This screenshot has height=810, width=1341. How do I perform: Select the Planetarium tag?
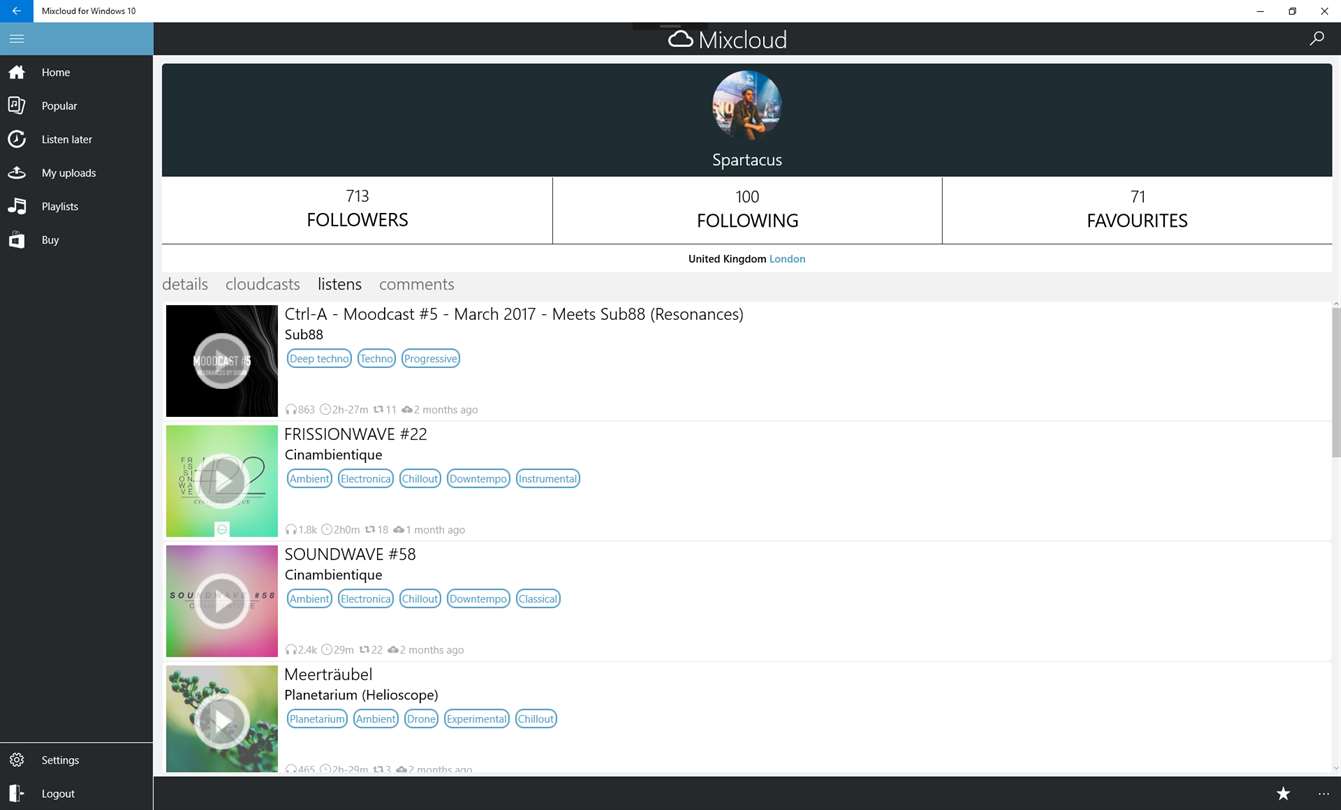pos(317,718)
